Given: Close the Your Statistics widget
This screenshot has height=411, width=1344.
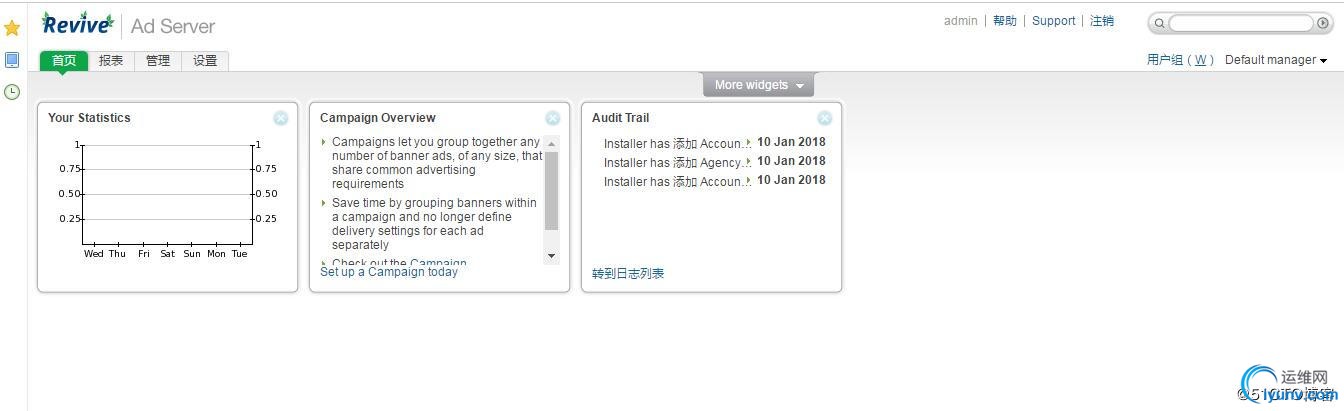Looking at the screenshot, I should pos(281,118).
